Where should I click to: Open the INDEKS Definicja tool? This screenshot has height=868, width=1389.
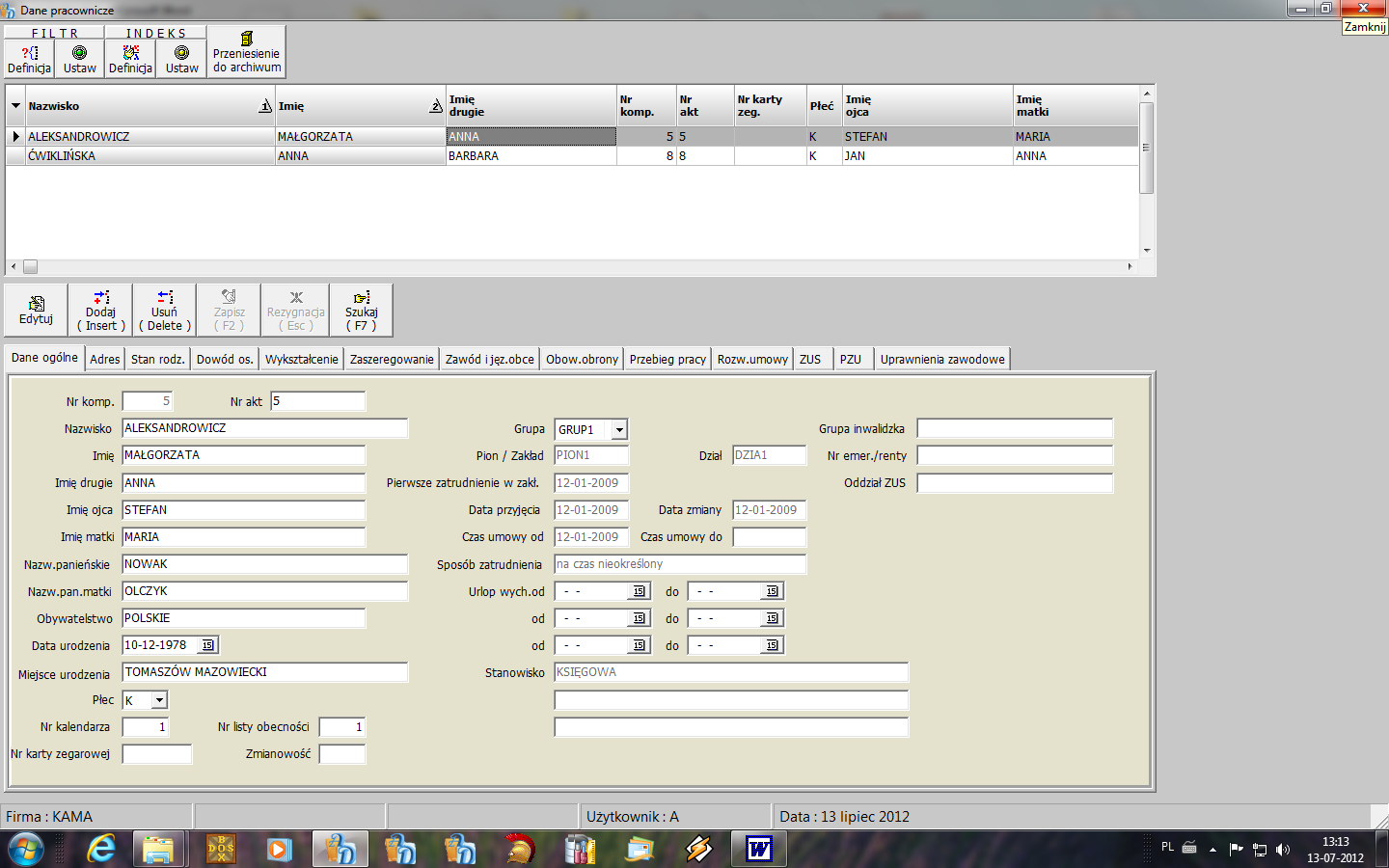tap(130, 60)
